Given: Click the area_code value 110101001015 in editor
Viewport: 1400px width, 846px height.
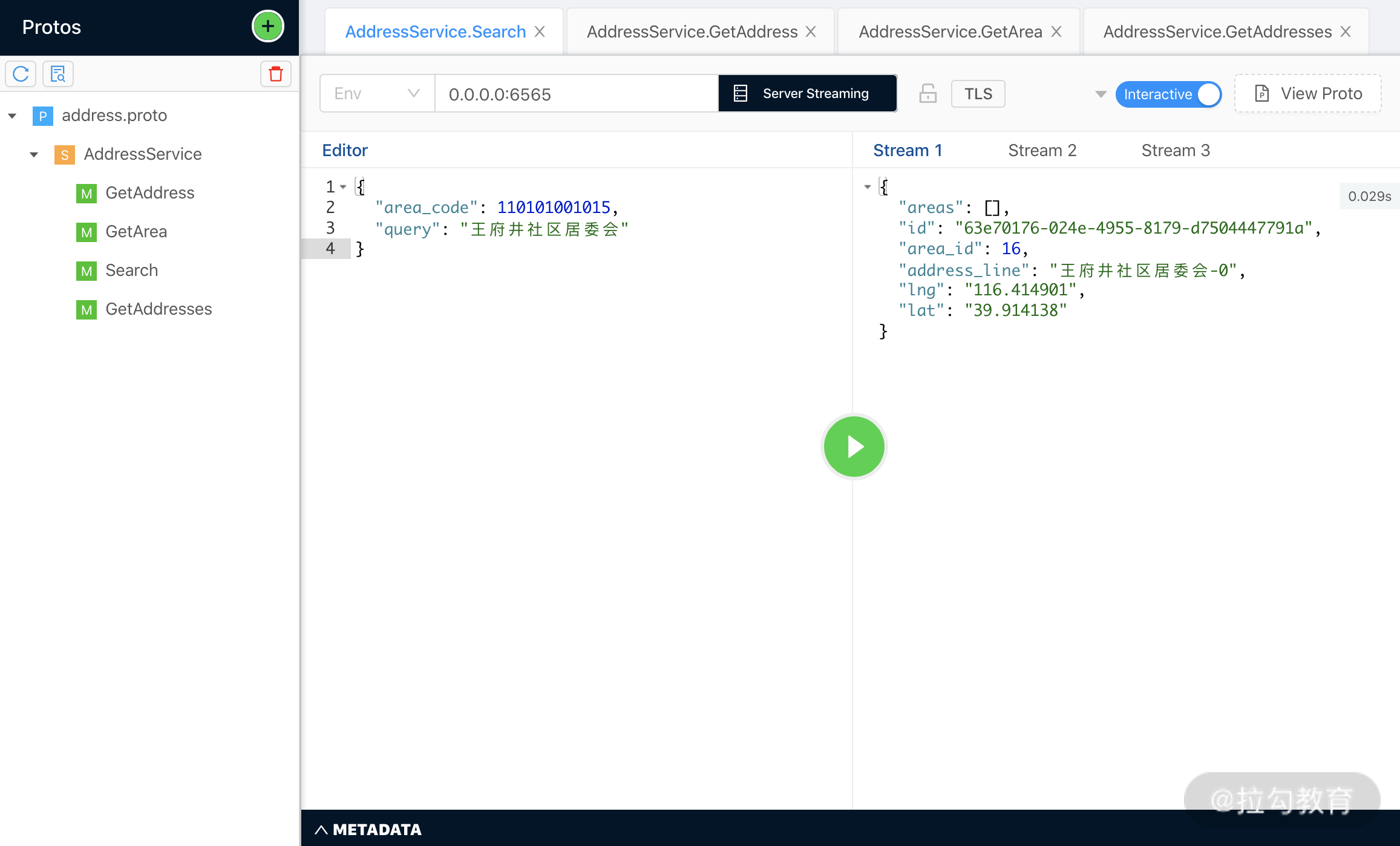Looking at the screenshot, I should point(554,208).
